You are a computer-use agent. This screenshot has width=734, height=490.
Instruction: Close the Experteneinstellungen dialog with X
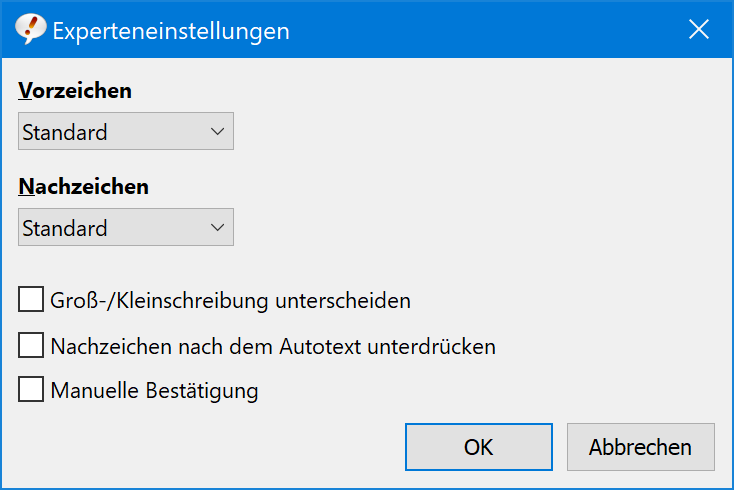pos(699,29)
